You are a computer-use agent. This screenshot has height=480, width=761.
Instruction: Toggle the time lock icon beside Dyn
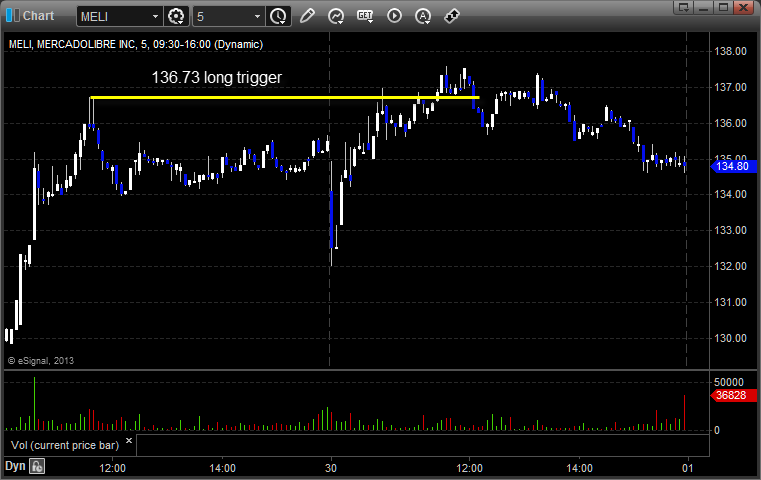tap(37, 466)
